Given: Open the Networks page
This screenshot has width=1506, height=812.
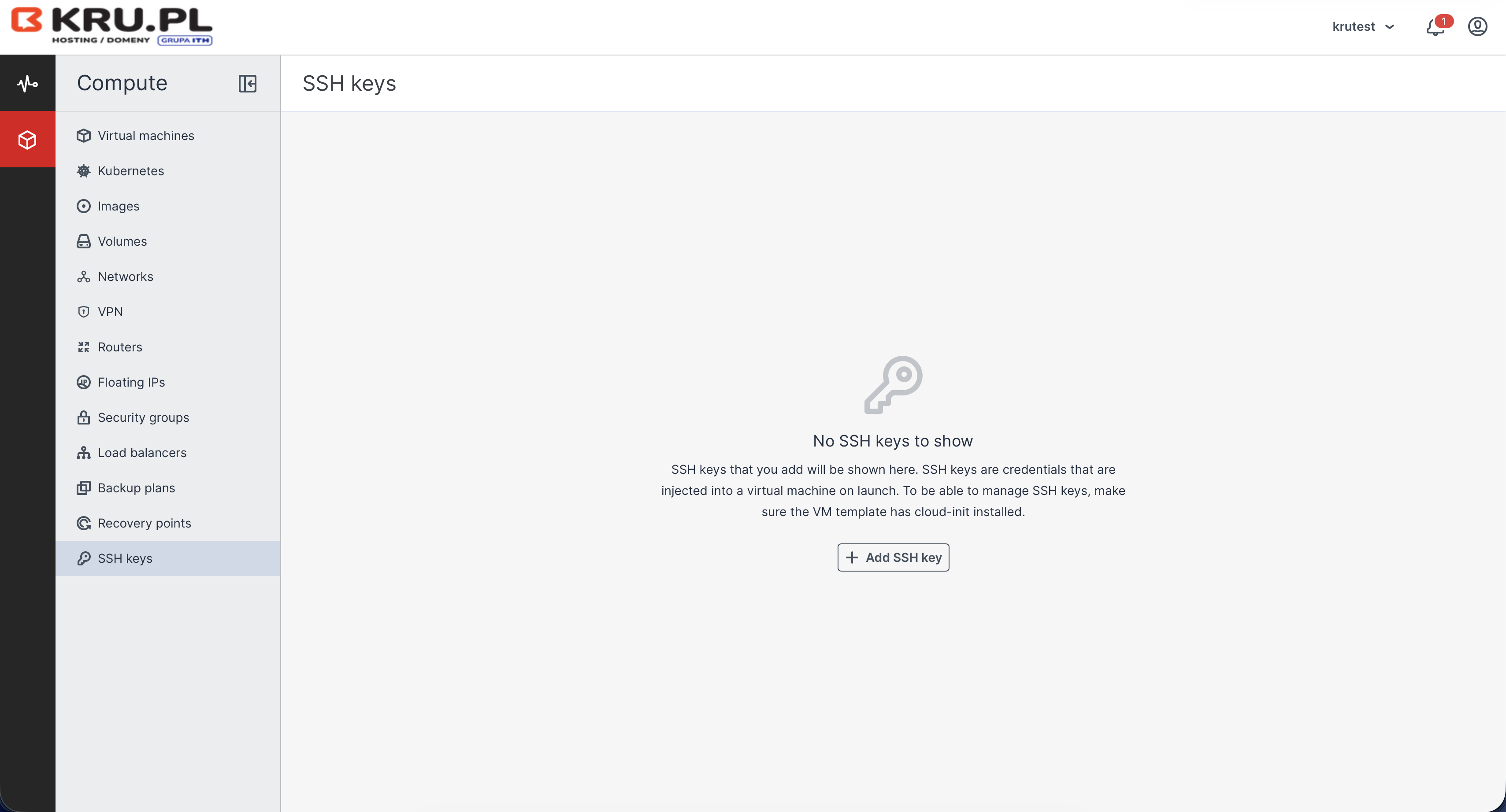Looking at the screenshot, I should (125, 276).
